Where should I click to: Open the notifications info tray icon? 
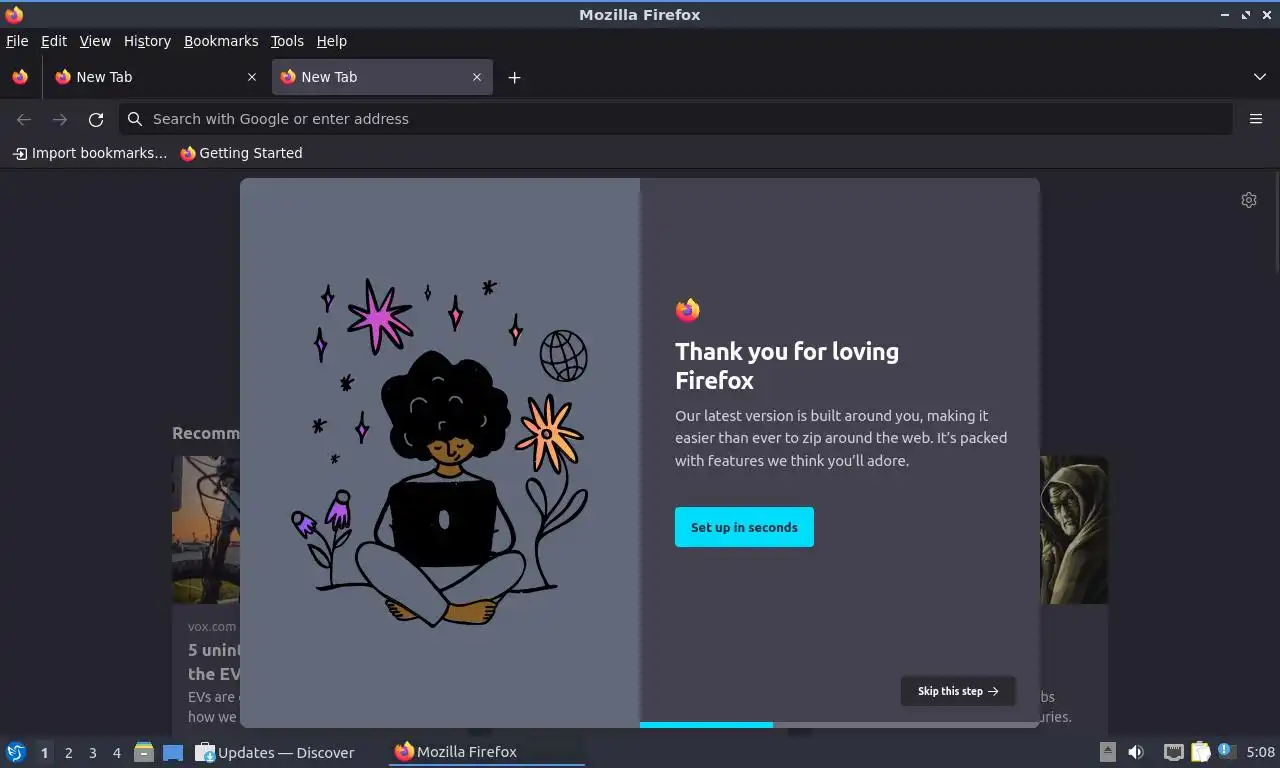click(x=1226, y=751)
